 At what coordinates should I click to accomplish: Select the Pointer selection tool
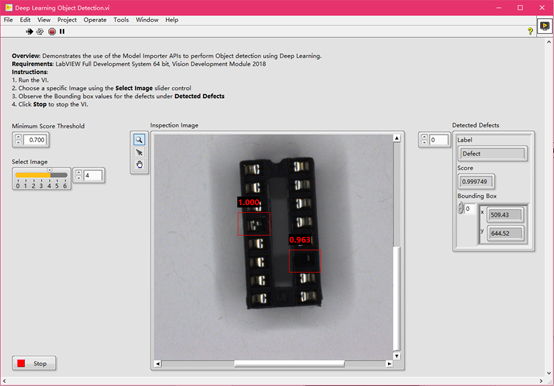pyautogui.click(x=139, y=152)
